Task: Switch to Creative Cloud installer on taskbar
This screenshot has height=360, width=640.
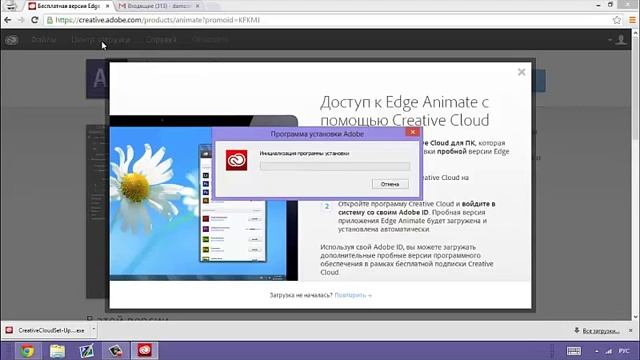Action: (145, 351)
